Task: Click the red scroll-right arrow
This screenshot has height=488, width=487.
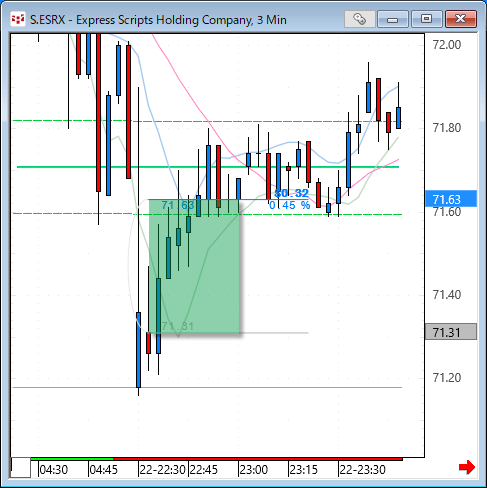Action: tap(466, 467)
